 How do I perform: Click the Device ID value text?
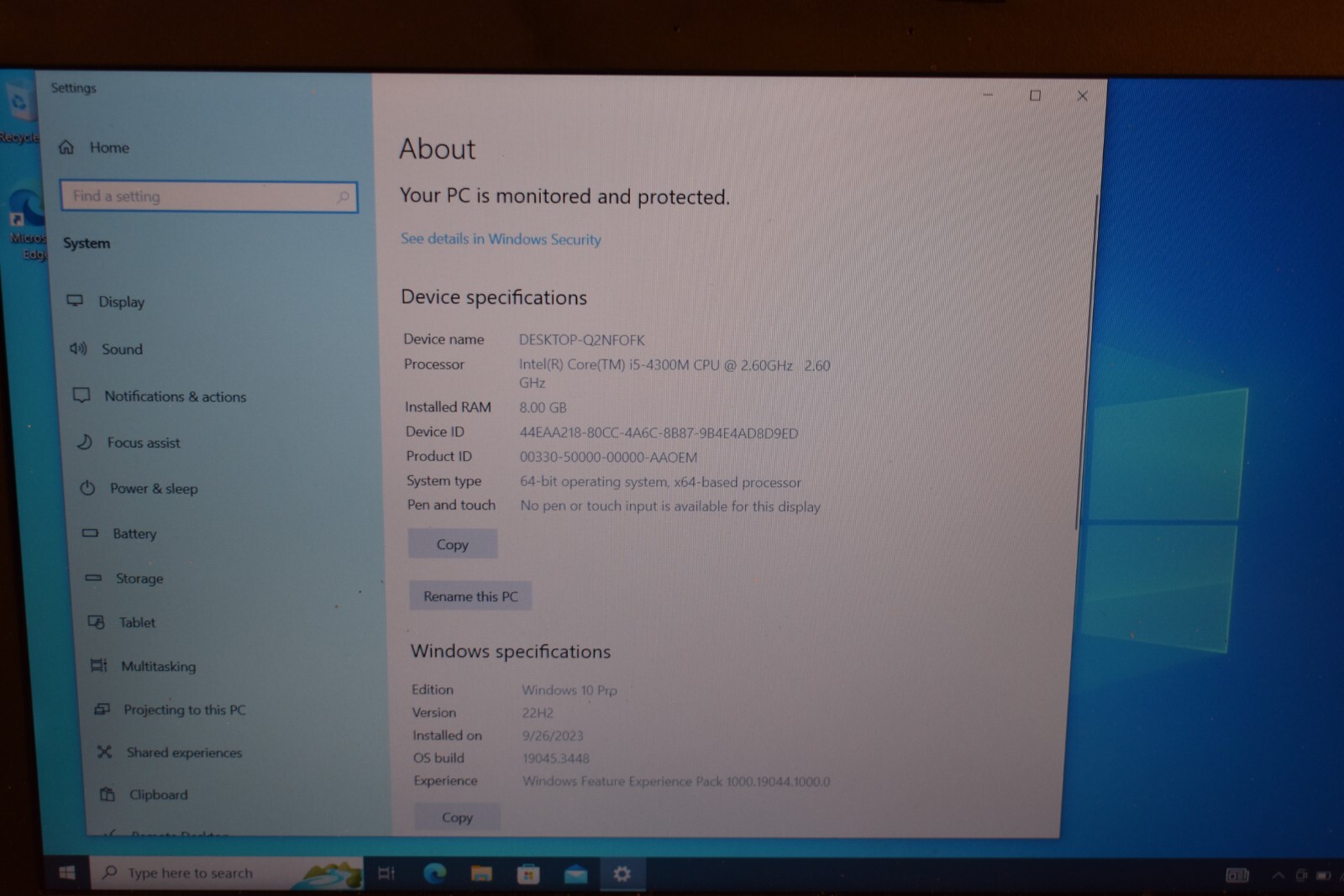click(x=659, y=432)
